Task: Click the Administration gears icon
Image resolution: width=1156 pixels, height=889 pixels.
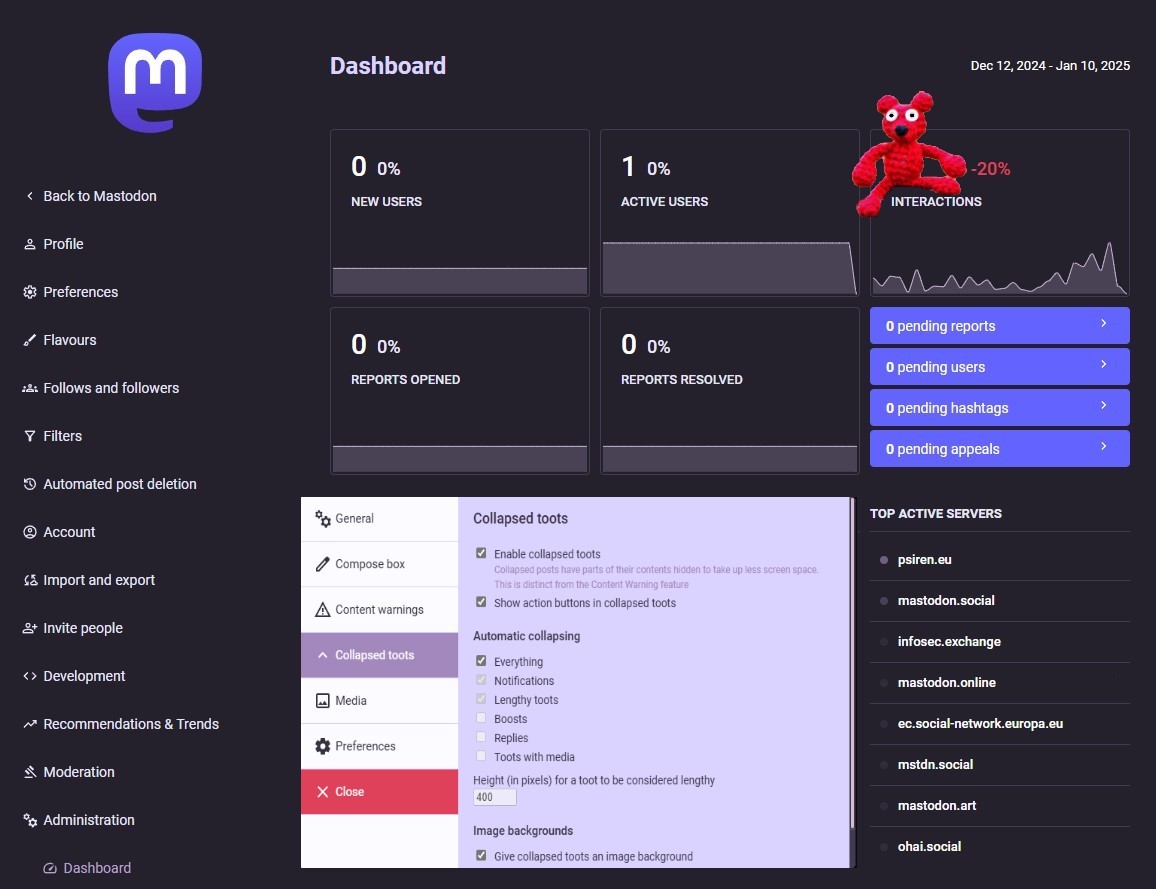Action: tap(29, 820)
